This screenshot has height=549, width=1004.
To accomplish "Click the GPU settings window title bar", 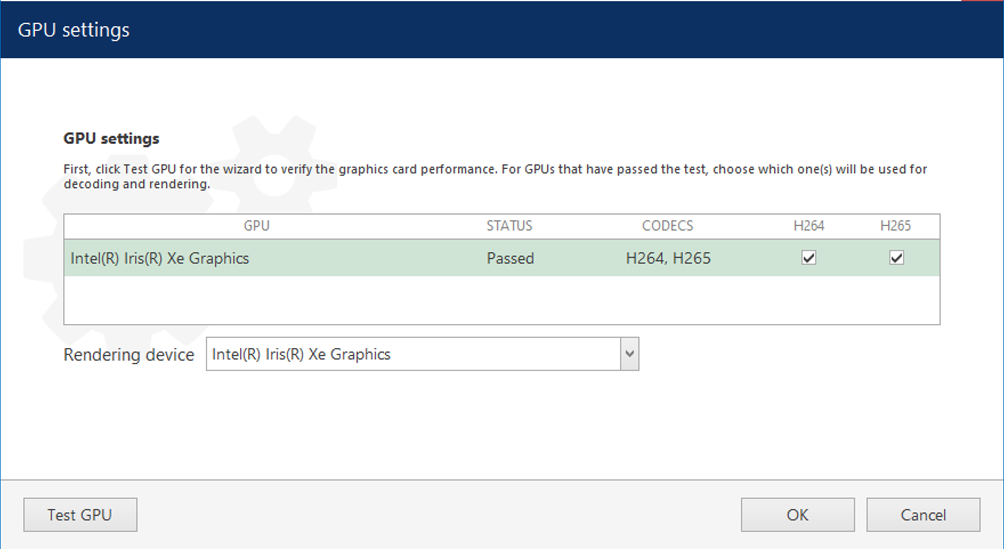I will click(400, 29).
